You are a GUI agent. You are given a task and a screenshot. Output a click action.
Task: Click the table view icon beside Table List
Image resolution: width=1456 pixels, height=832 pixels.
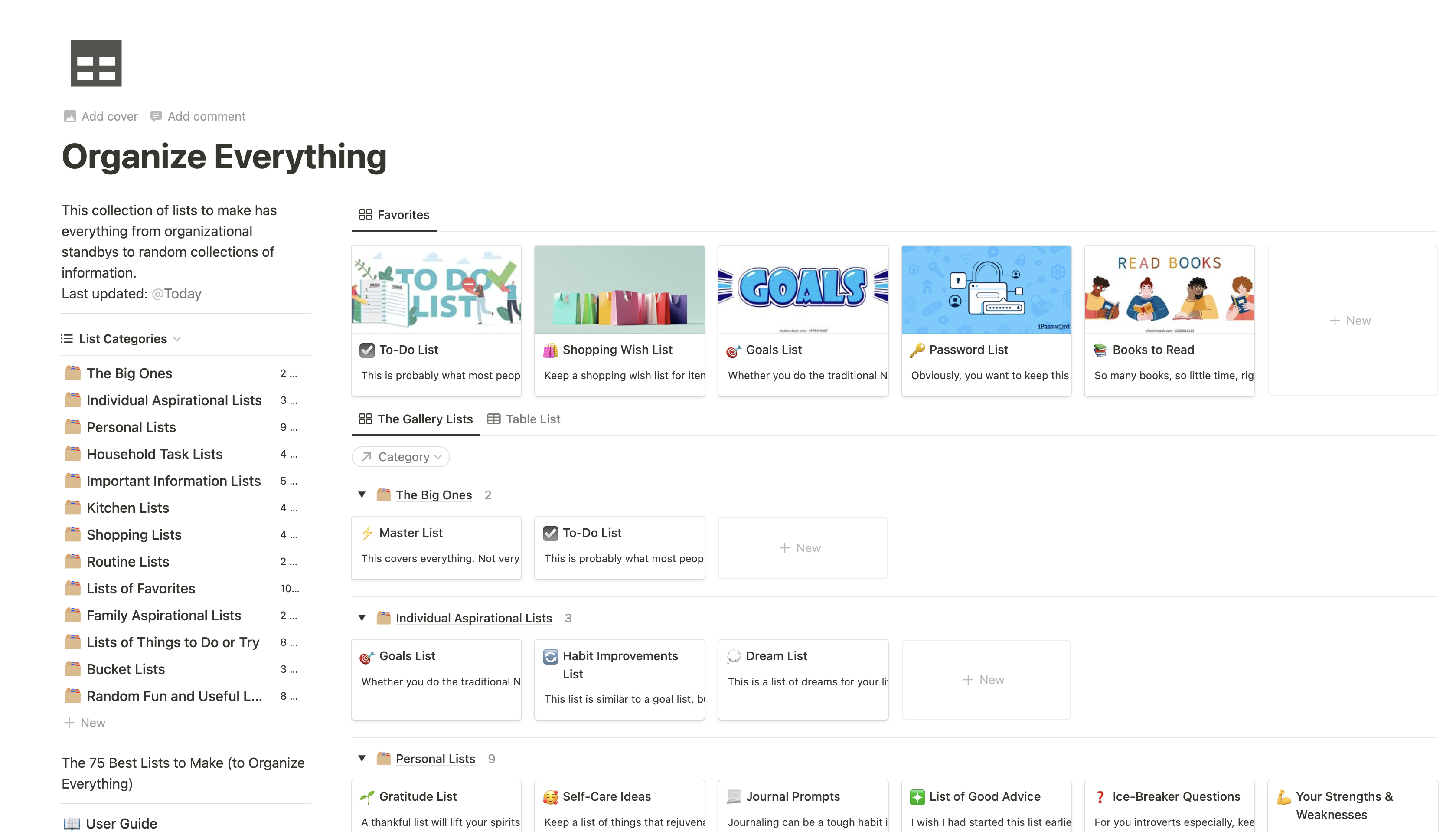493,419
